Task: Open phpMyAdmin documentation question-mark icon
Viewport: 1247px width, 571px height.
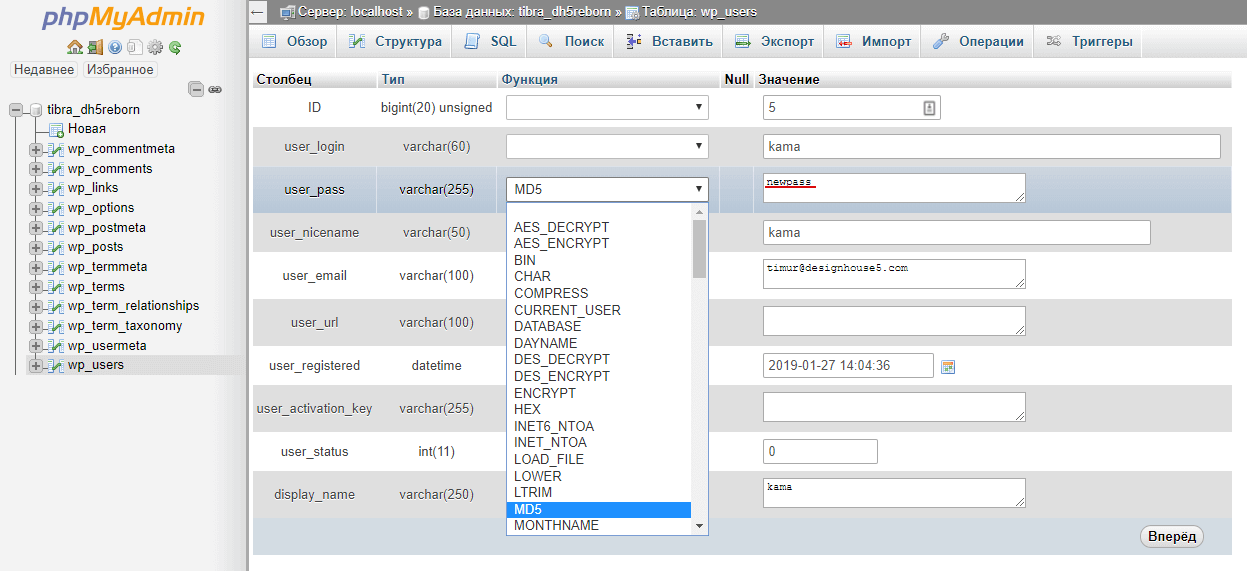Action: (115, 47)
